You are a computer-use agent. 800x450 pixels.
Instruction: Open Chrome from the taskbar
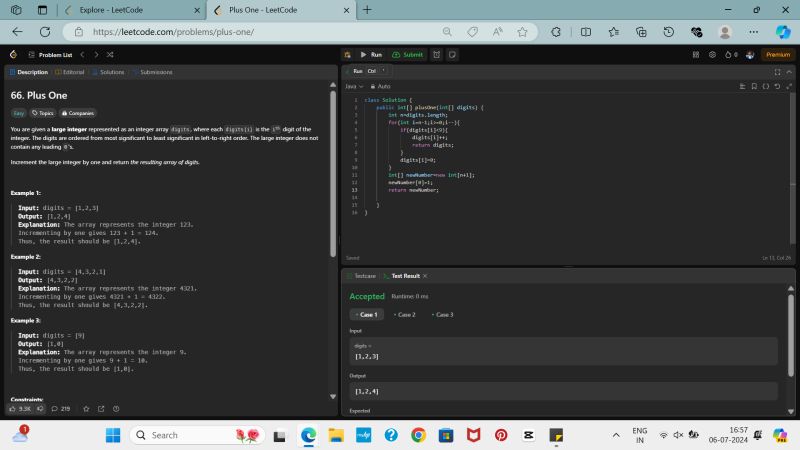pos(418,435)
